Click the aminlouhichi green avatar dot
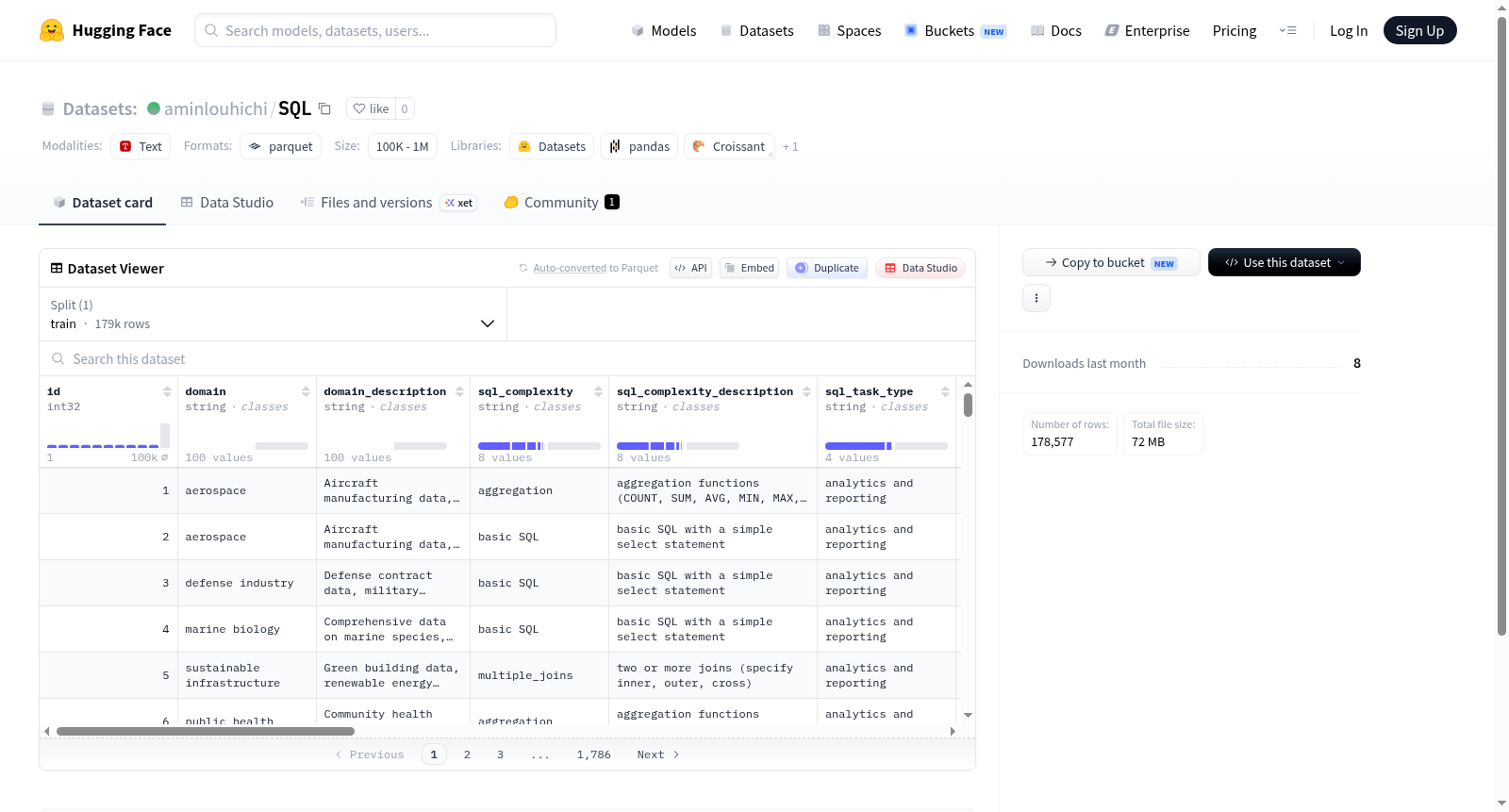Image resolution: width=1509 pixels, height=812 pixels. (154, 108)
